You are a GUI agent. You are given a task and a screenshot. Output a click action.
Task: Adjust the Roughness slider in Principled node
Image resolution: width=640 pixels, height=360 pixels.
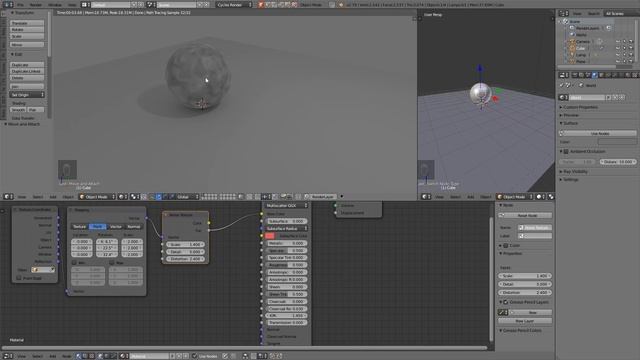pos(287,265)
